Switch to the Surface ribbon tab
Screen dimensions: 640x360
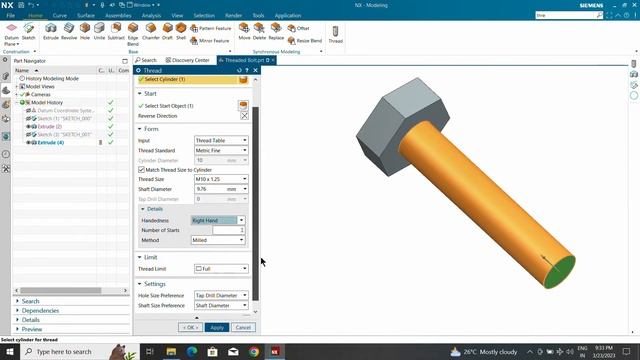click(86, 16)
